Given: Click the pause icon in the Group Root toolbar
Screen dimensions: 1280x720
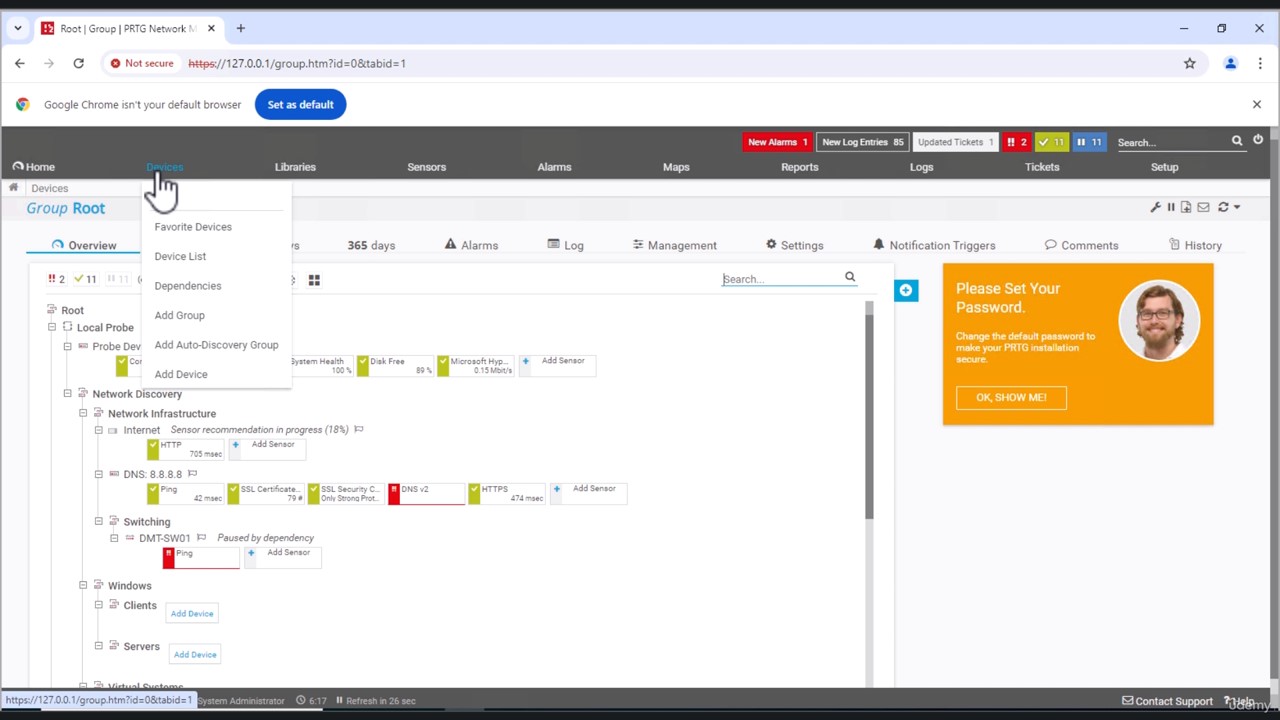Looking at the screenshot, I should (x=1171, y=207).
